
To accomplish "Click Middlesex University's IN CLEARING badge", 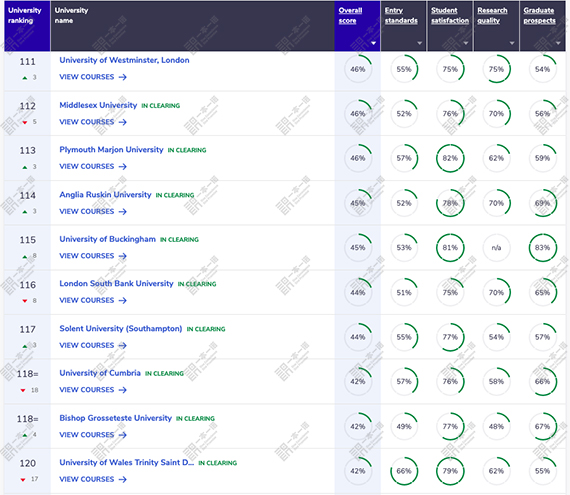I will pyautogui.click(x=161, y=106).
